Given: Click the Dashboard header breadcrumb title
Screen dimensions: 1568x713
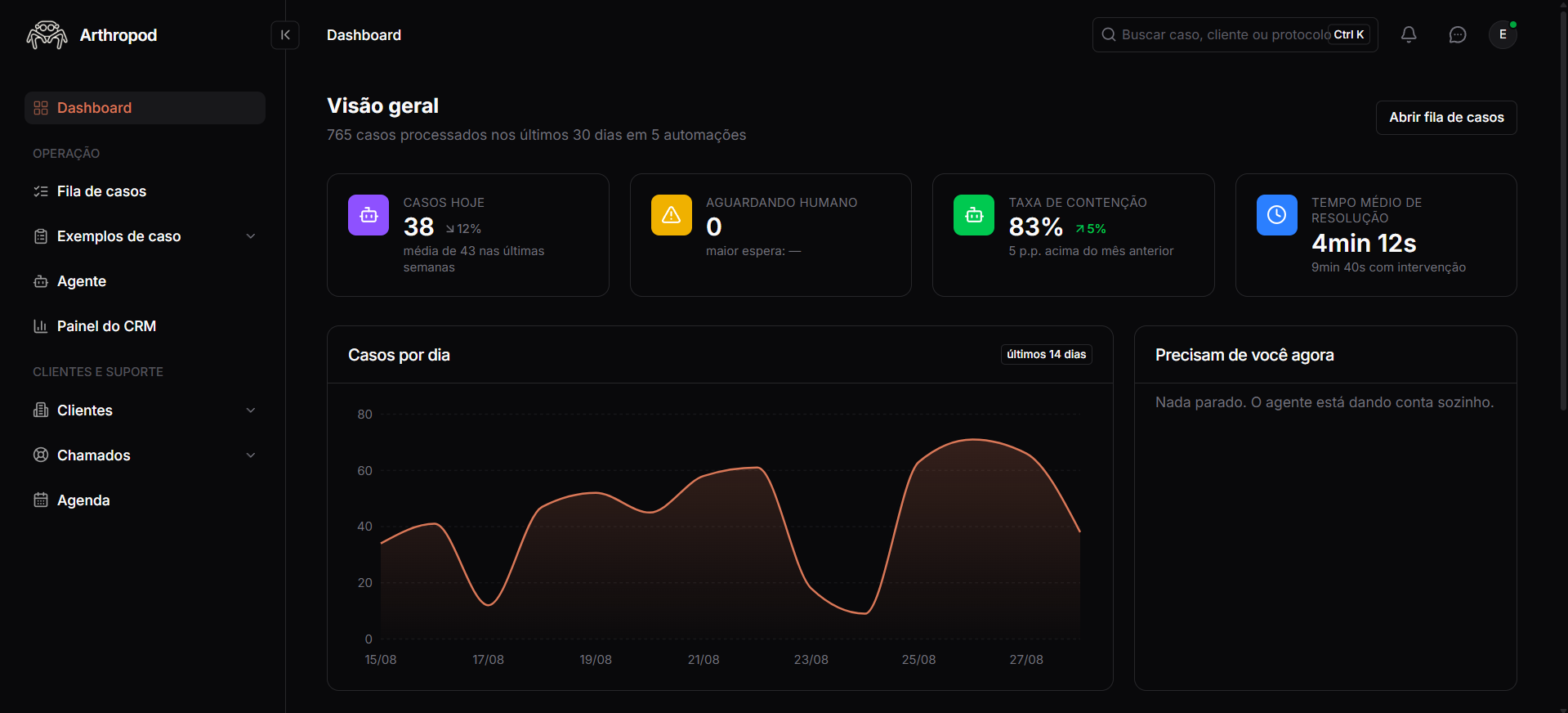Looking at the screenshot, I should point(364,35).
